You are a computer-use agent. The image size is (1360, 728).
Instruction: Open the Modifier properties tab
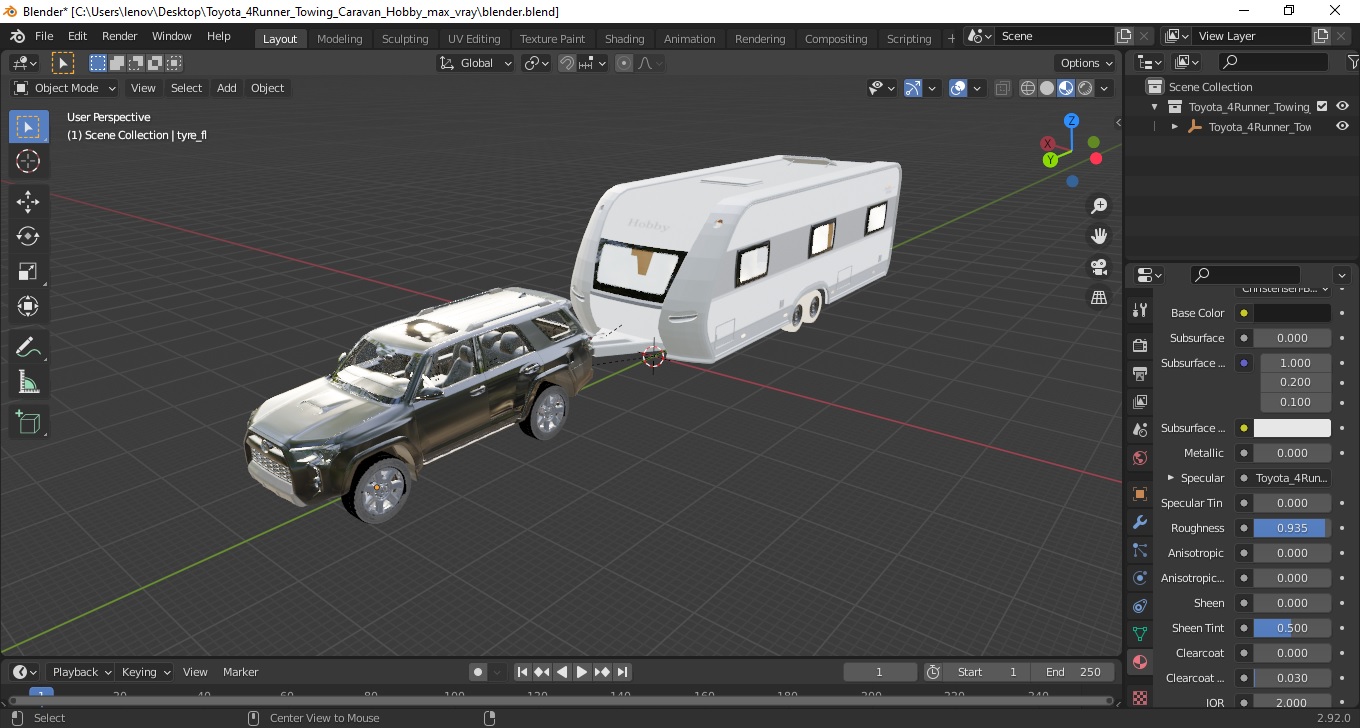pos(1139,522)
